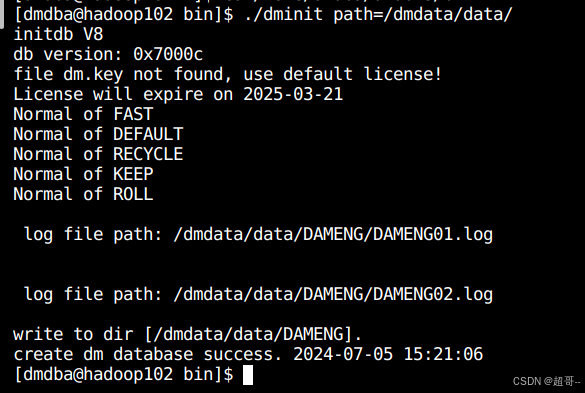Click the scrollbar handle at left edge
Image resolution: width=585 pixels, height=393 pixels.
click(x=2, y=14)
